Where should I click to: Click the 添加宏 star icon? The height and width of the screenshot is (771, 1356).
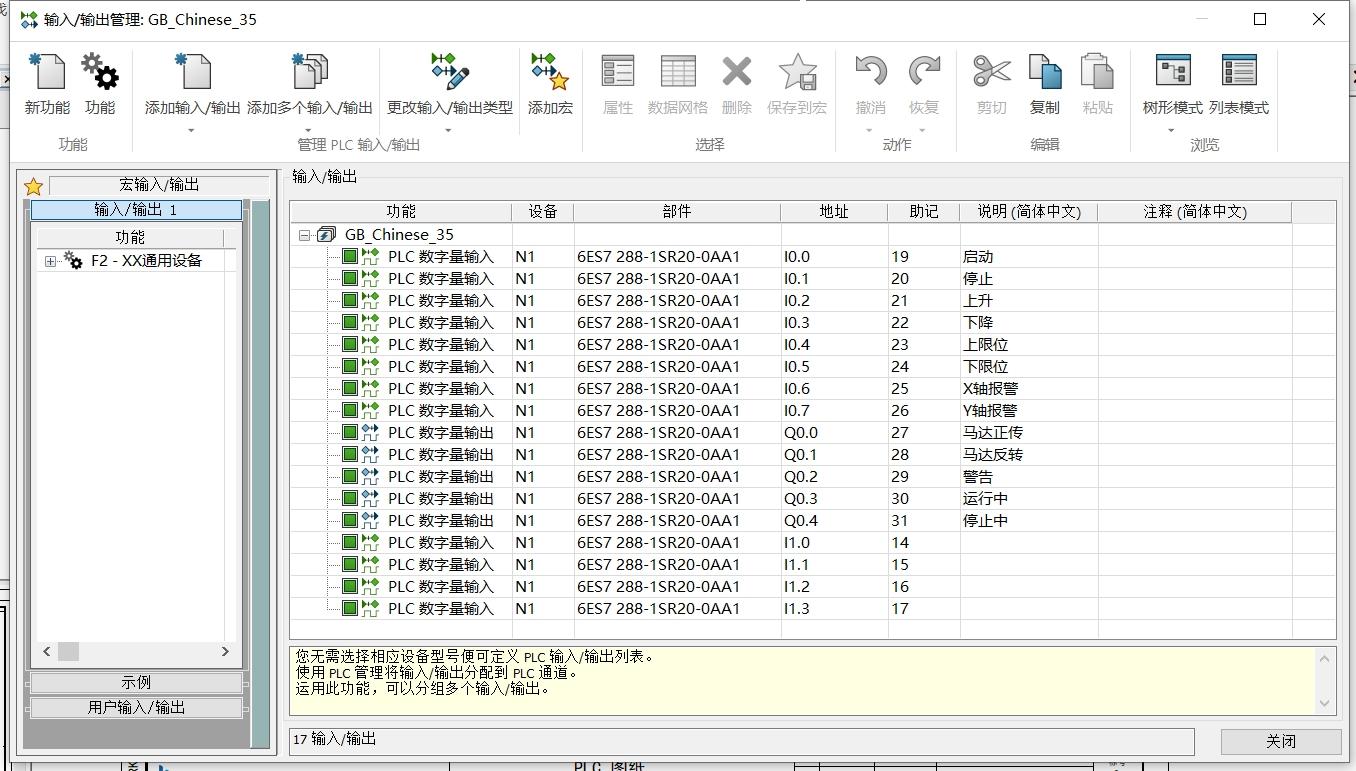click(x=550, y=72)
